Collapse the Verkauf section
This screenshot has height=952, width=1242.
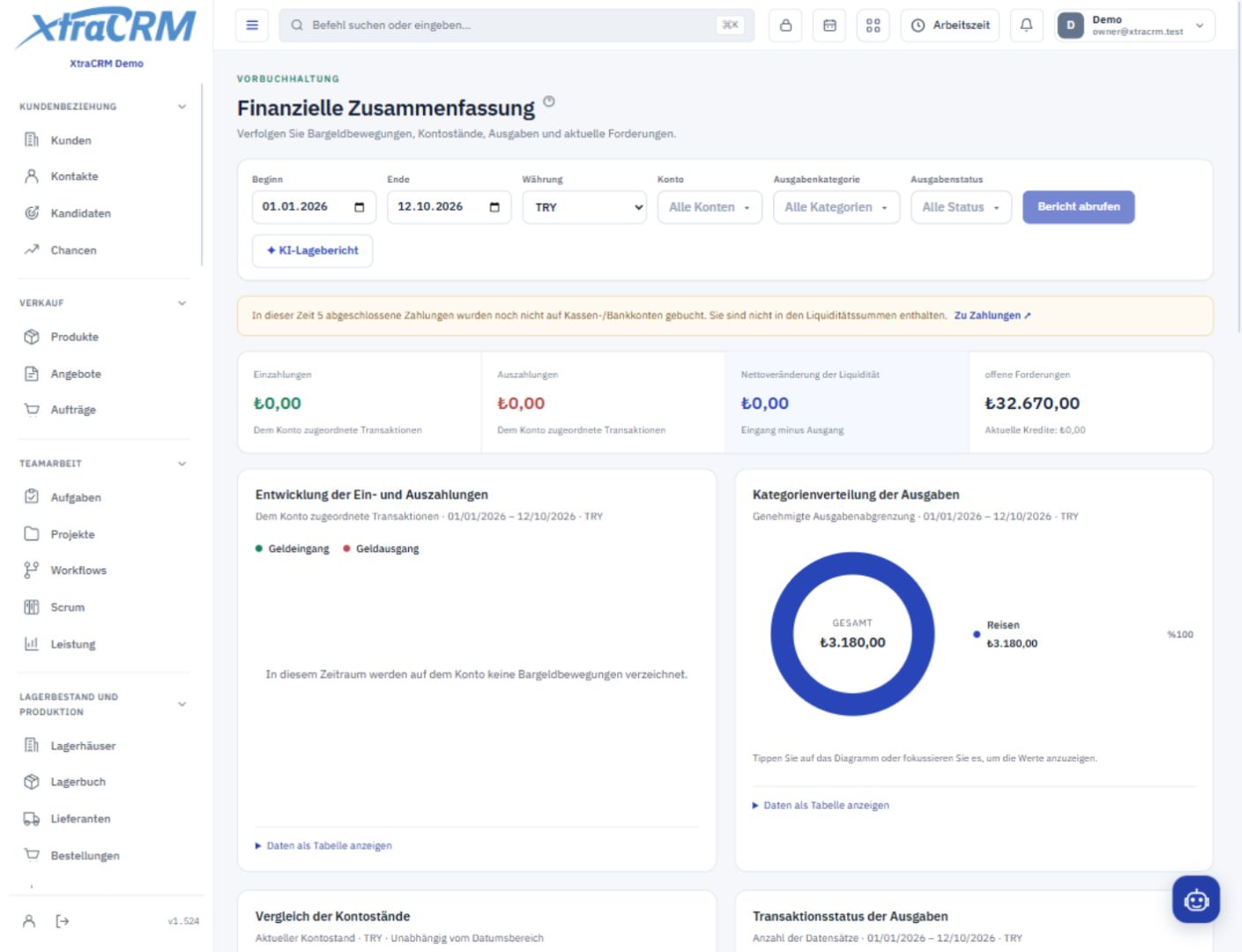click(x=182, y=303)
